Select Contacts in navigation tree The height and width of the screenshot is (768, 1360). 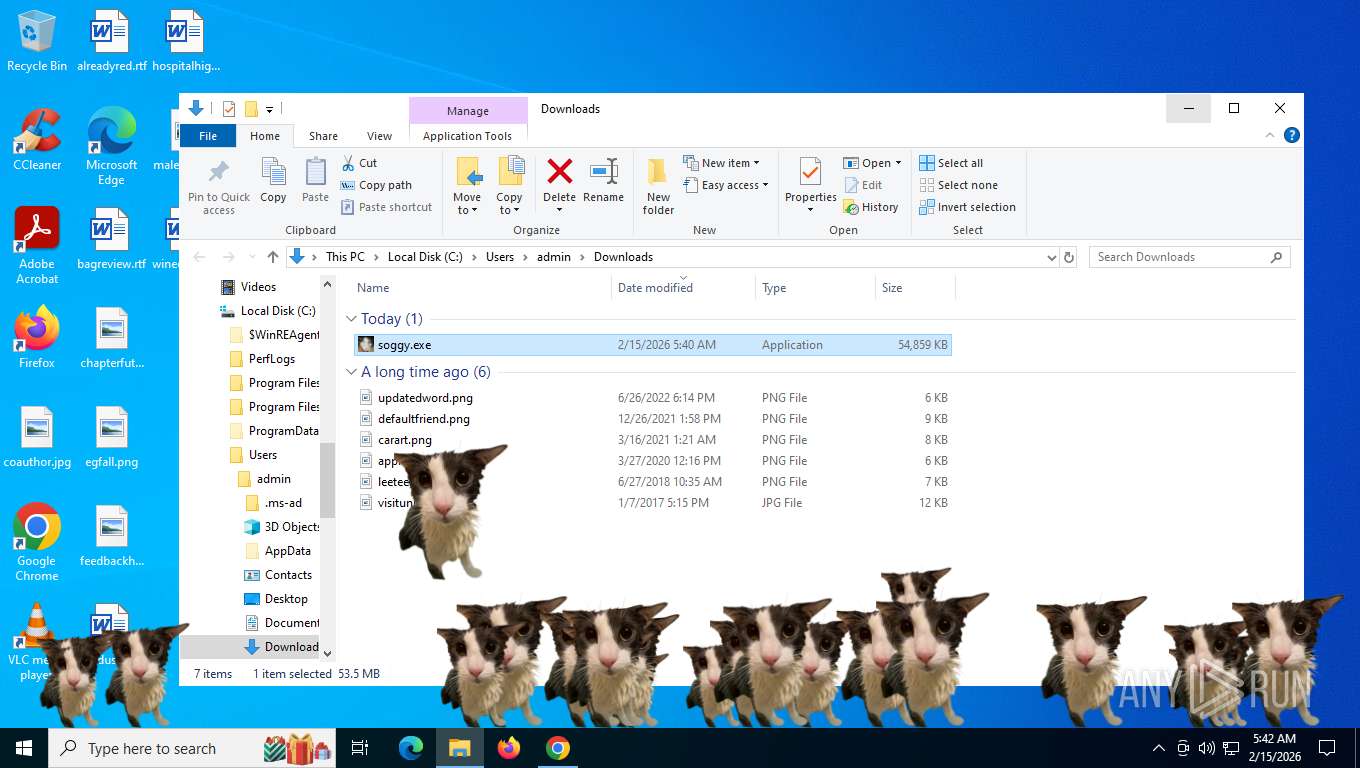[x=279, y=575]
